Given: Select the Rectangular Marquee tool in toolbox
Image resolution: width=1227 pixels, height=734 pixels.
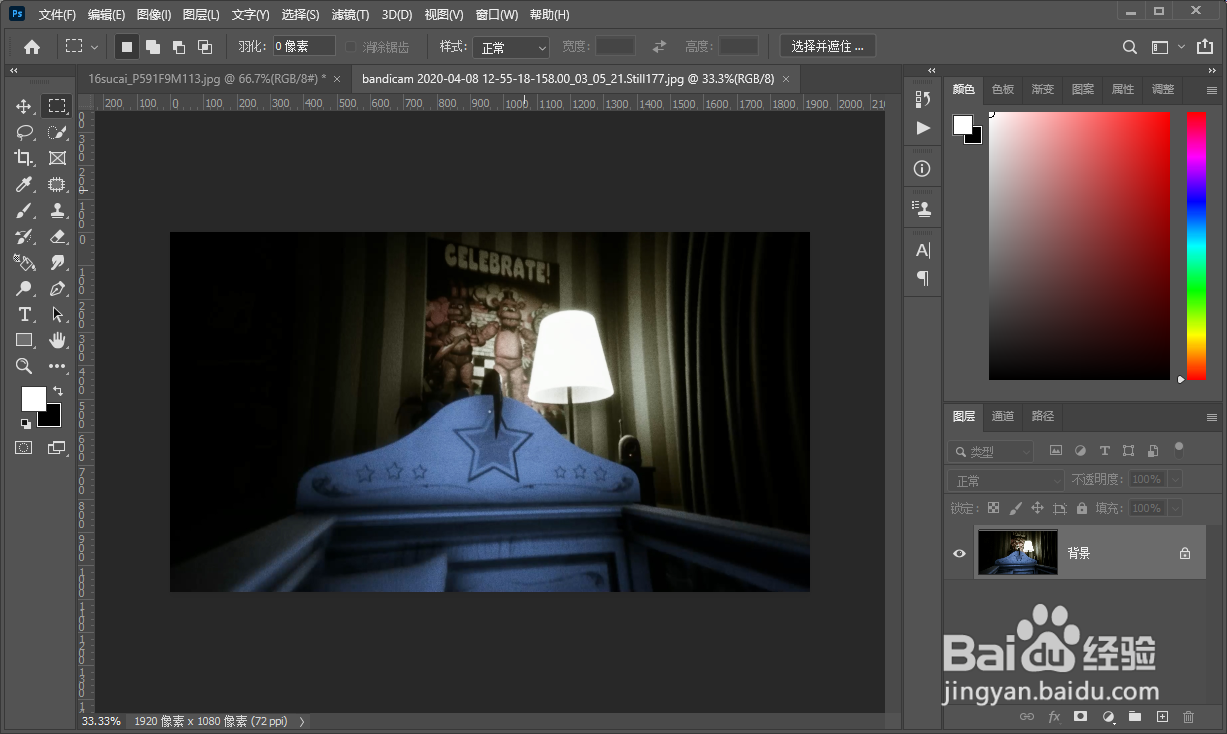Looking at the screenshot, I should coord(57,106).
